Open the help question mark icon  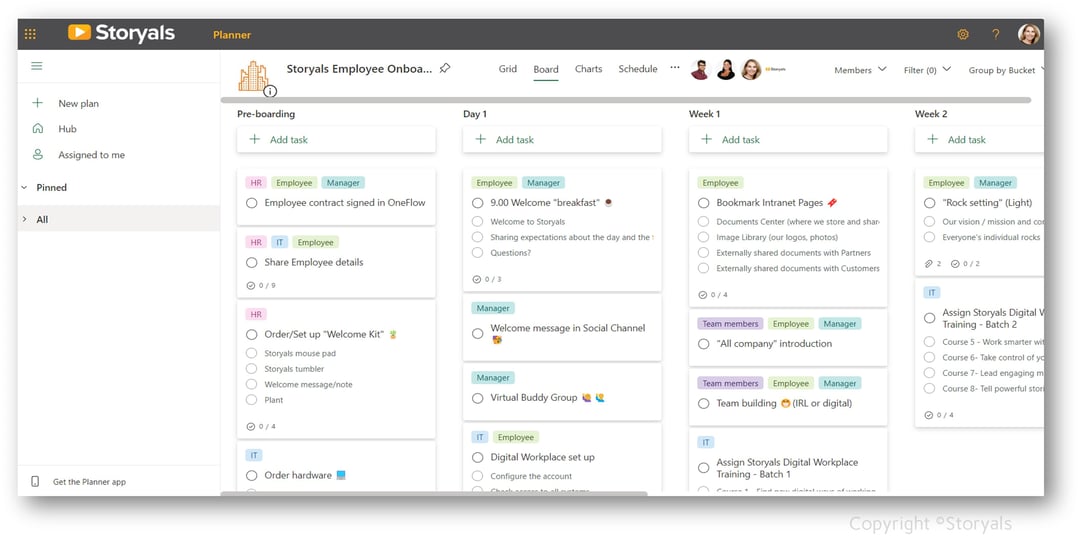point(995,34)
